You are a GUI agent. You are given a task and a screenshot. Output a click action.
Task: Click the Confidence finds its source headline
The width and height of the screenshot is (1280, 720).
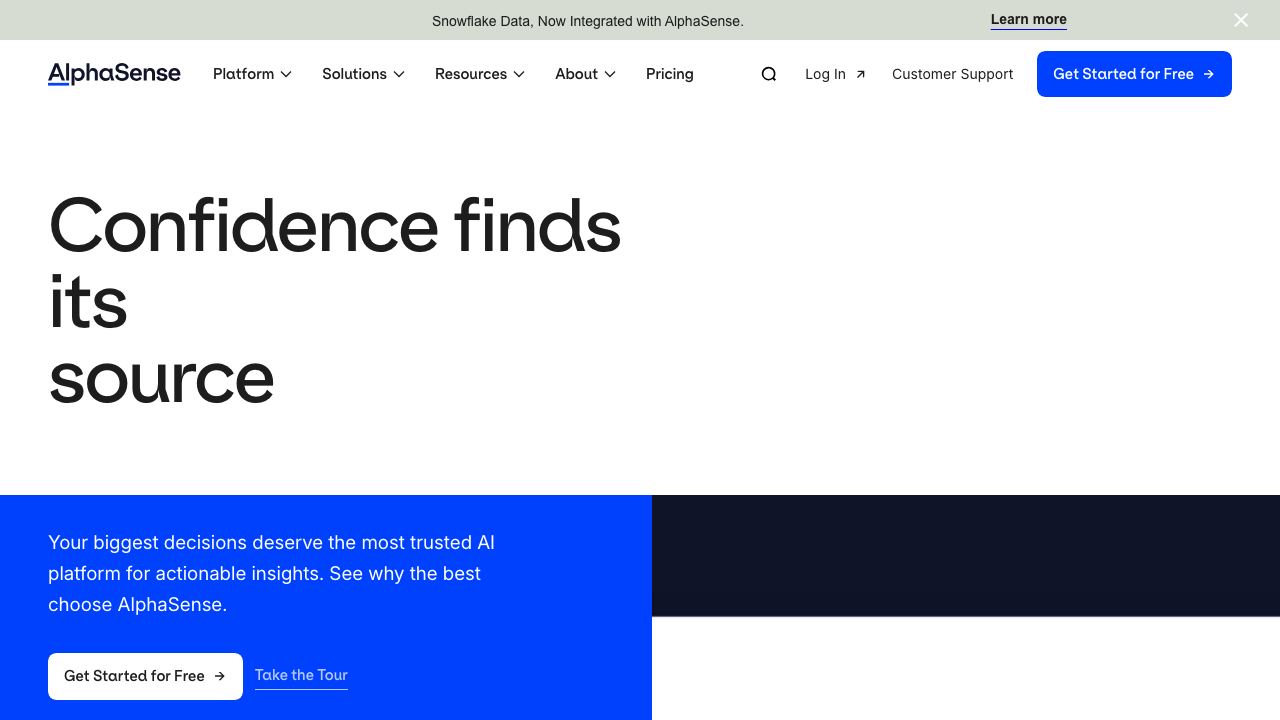tap(335, 302)
